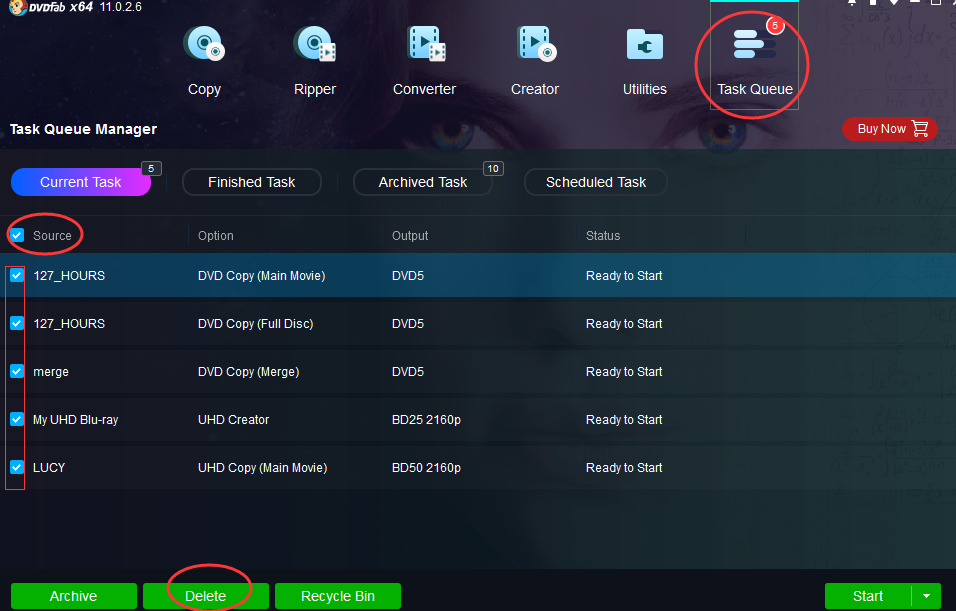Click the LUCY source name
This screenshot has height=611, width=956.
tap(49, 468)
